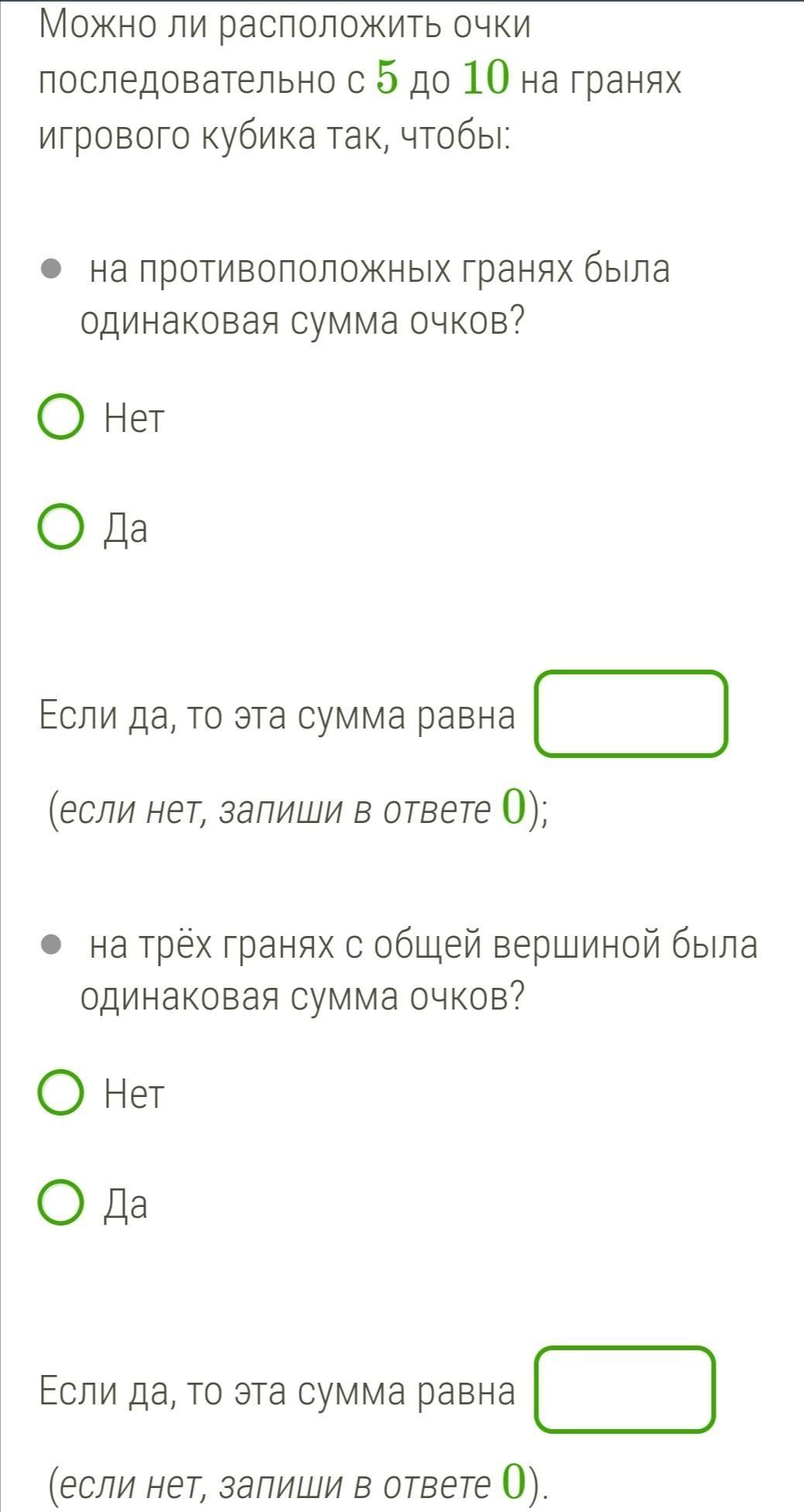
Task: Click the 'Да' label text under three faces question
Action: coord(126,1205)
